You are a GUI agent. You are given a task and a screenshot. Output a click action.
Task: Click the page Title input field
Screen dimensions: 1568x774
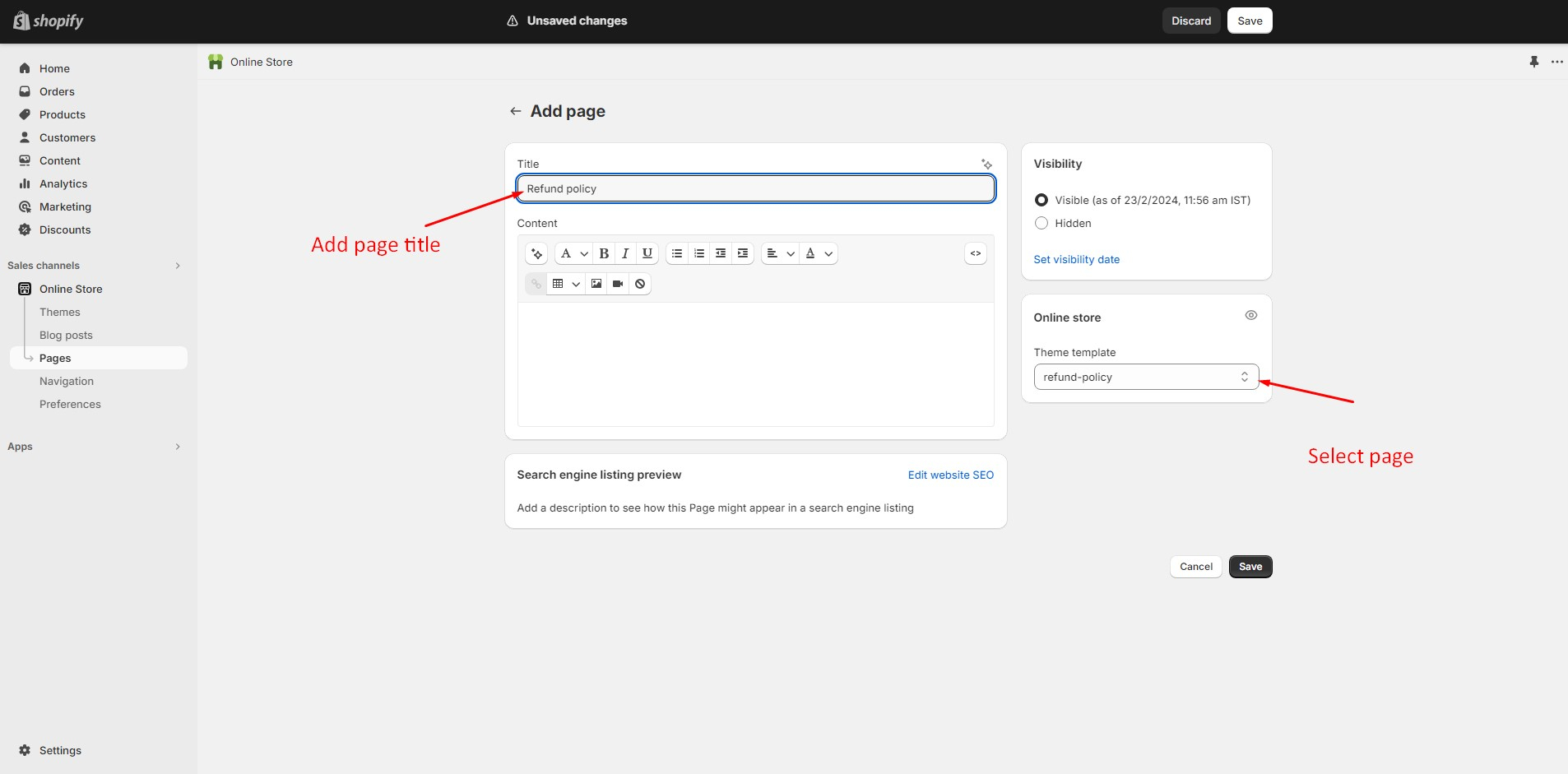point(755,188)
